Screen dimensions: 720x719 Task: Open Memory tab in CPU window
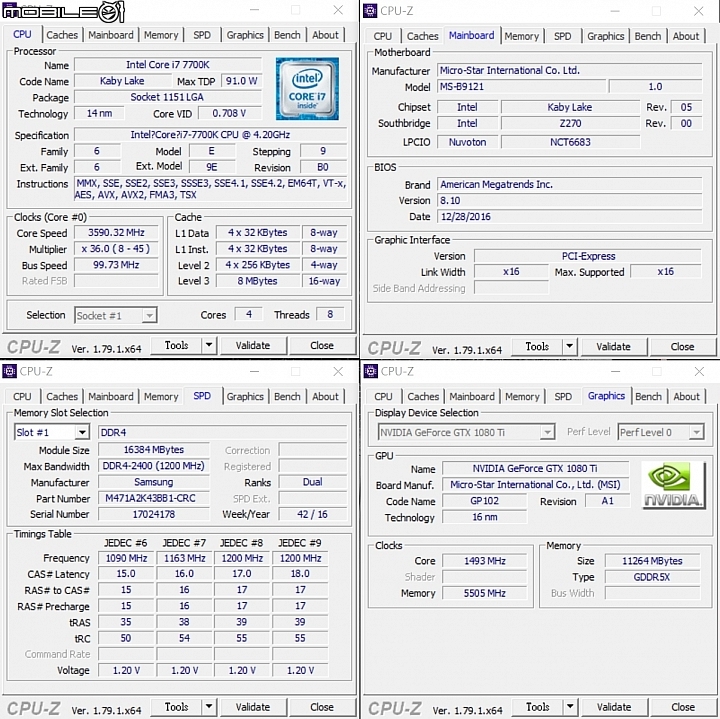pos(161,35)
